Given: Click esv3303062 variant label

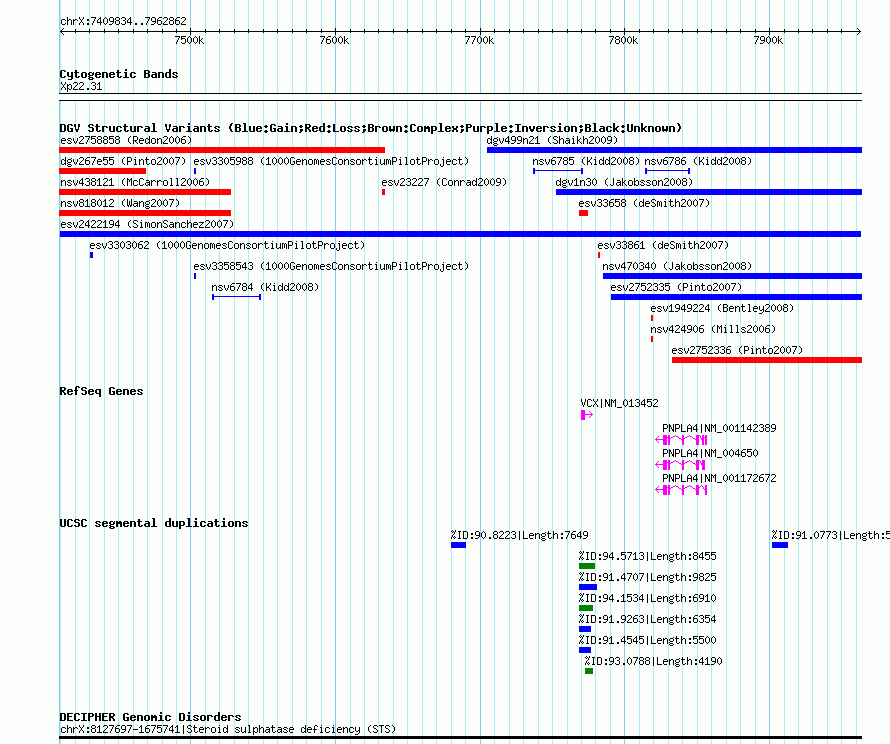Looking at the screenshot, I should pos(227,245).
